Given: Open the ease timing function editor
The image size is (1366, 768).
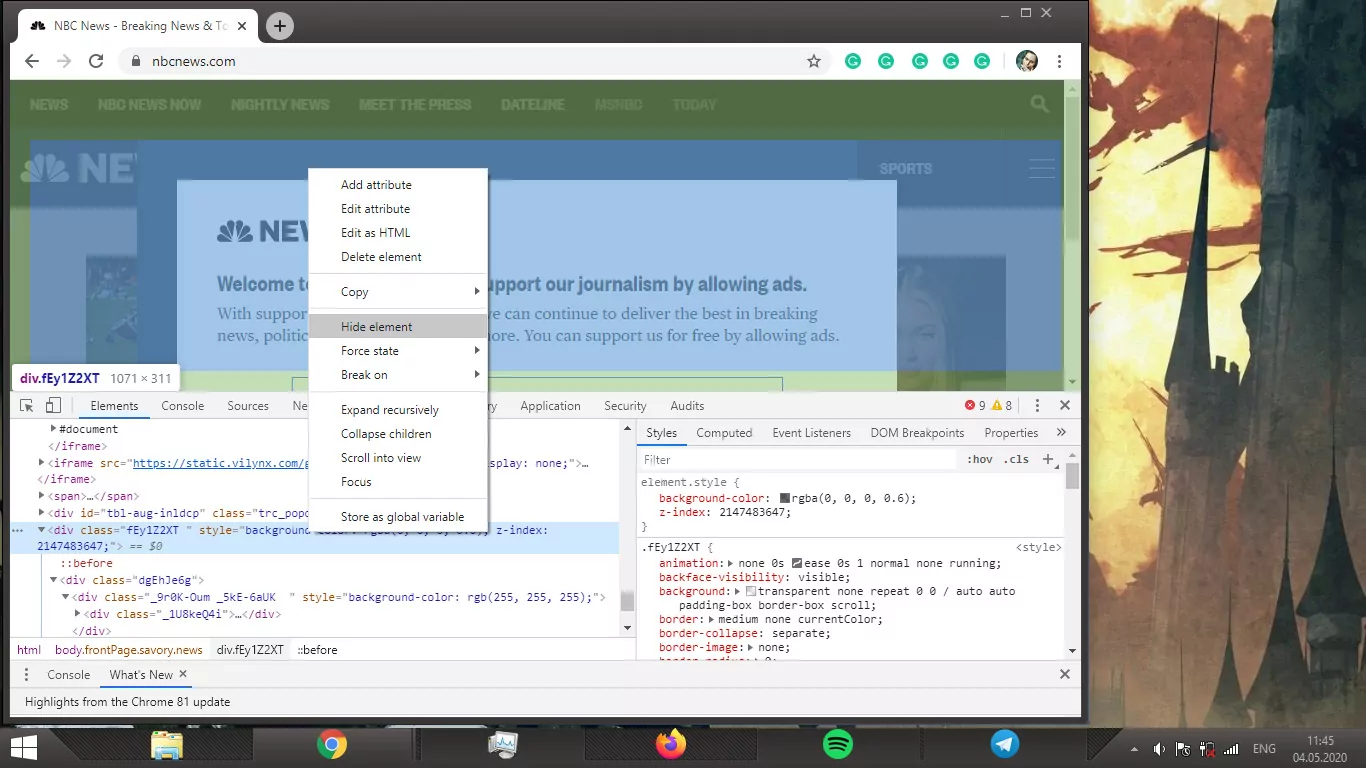Looking at the screenshot, I should tap(797, 564).
